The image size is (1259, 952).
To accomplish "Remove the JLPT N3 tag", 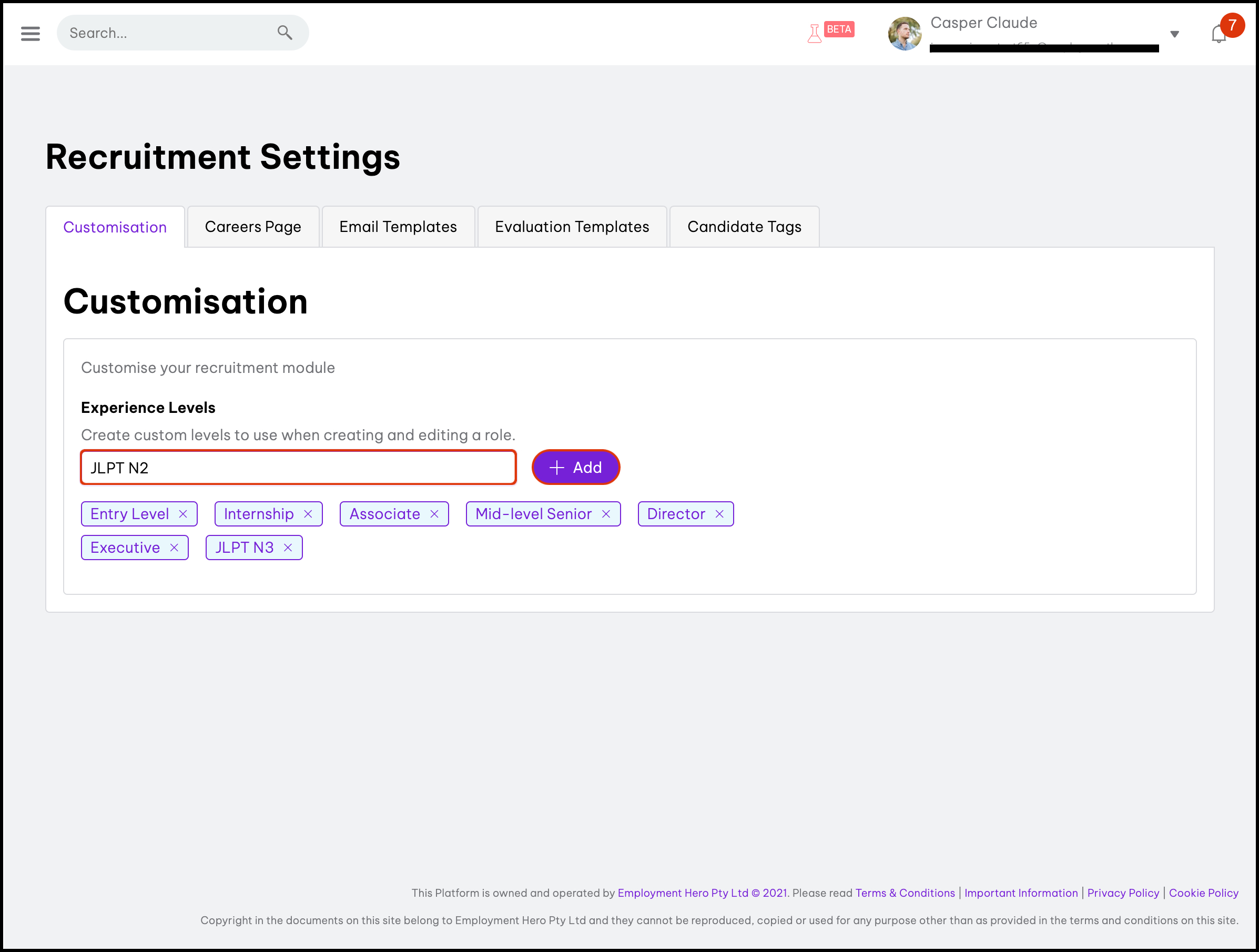I will 288,548.
